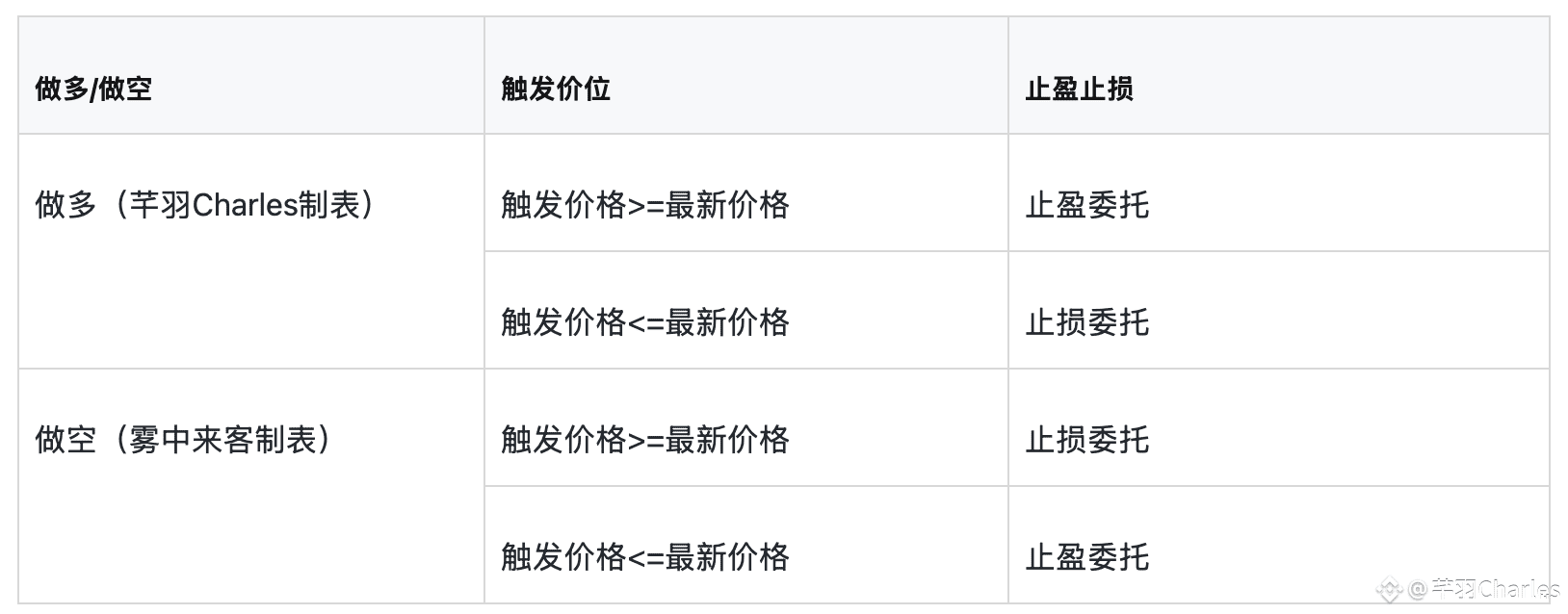Click the <= symbol in last trigger row
Screen dimensions: 1568x614
tap(646, 558)
